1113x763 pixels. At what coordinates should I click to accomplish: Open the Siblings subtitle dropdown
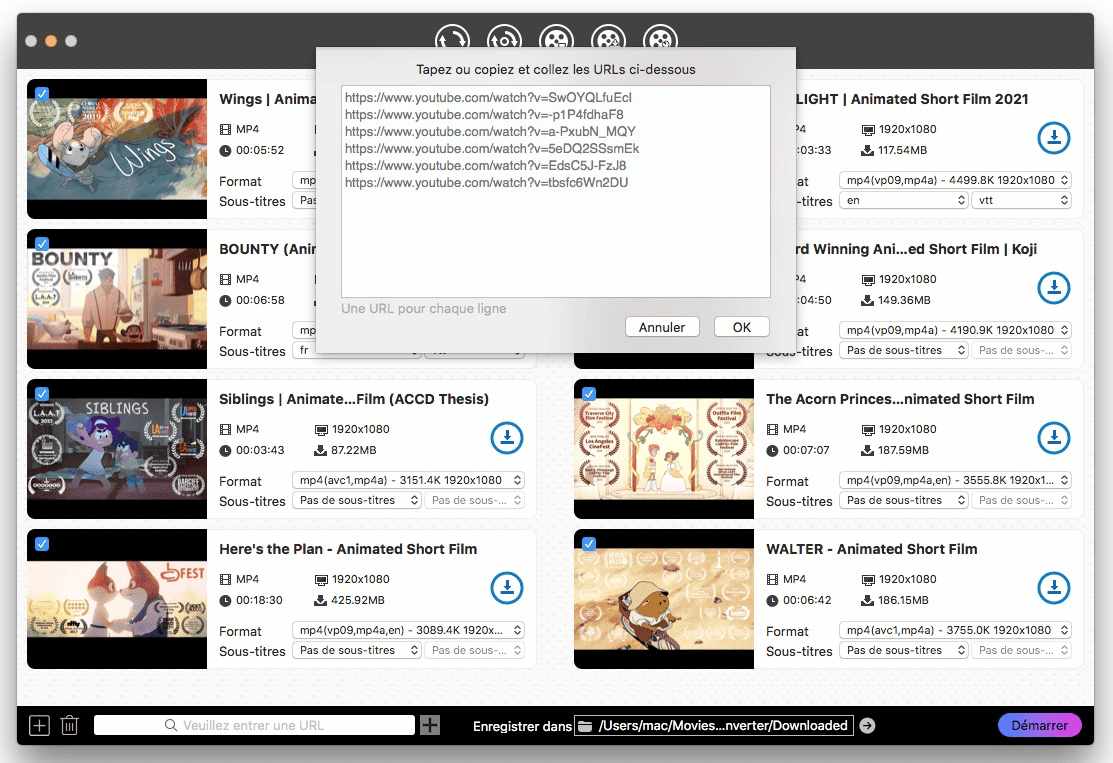357,500
